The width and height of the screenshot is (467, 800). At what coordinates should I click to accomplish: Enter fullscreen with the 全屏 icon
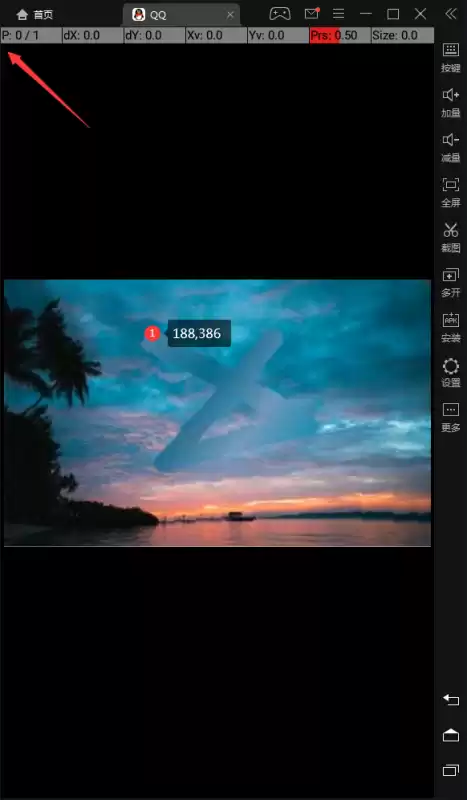click(451, 192)
